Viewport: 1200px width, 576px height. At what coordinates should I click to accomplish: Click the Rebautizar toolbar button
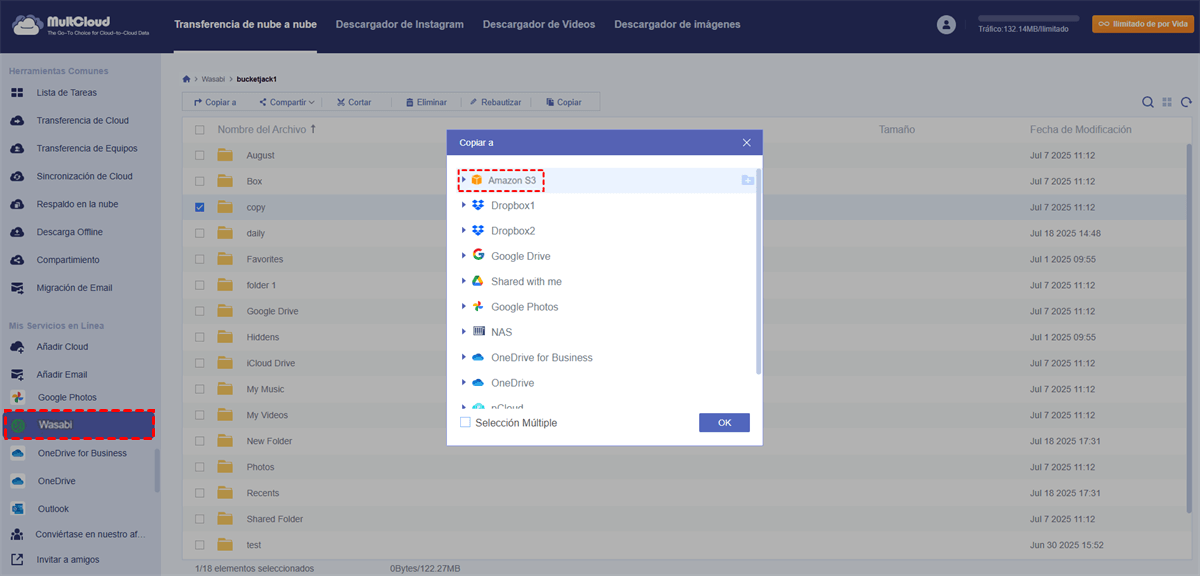[495, 102]
